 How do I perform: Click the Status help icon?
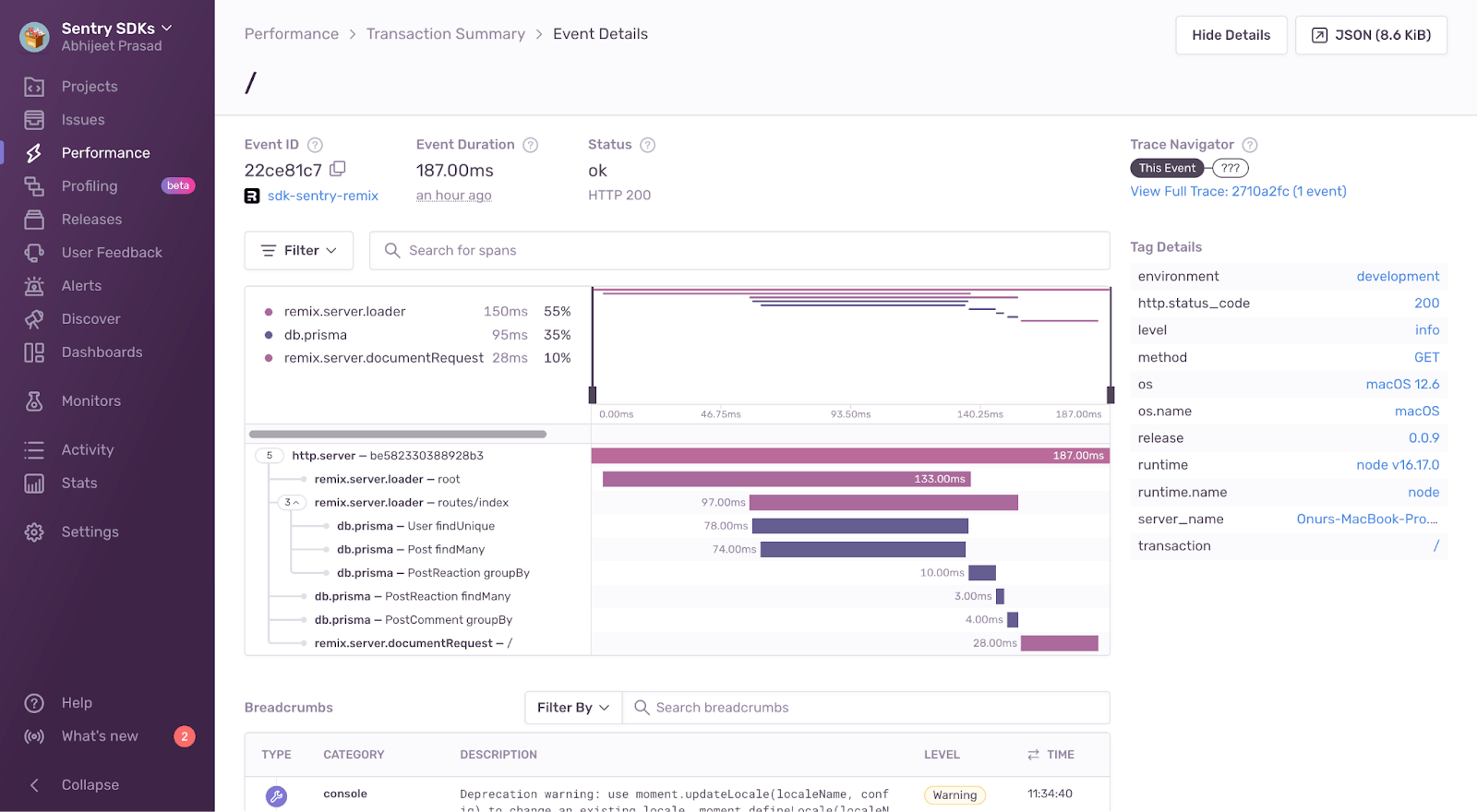[x=648, y=145]
